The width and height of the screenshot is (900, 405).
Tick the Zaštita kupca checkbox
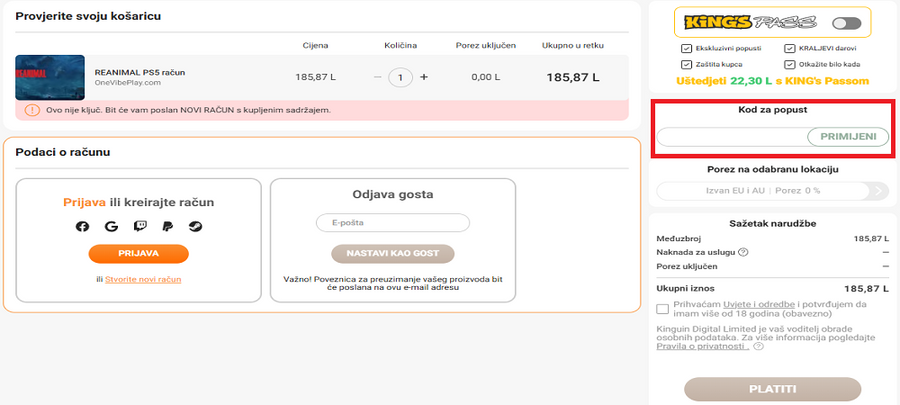click(686, 64)
